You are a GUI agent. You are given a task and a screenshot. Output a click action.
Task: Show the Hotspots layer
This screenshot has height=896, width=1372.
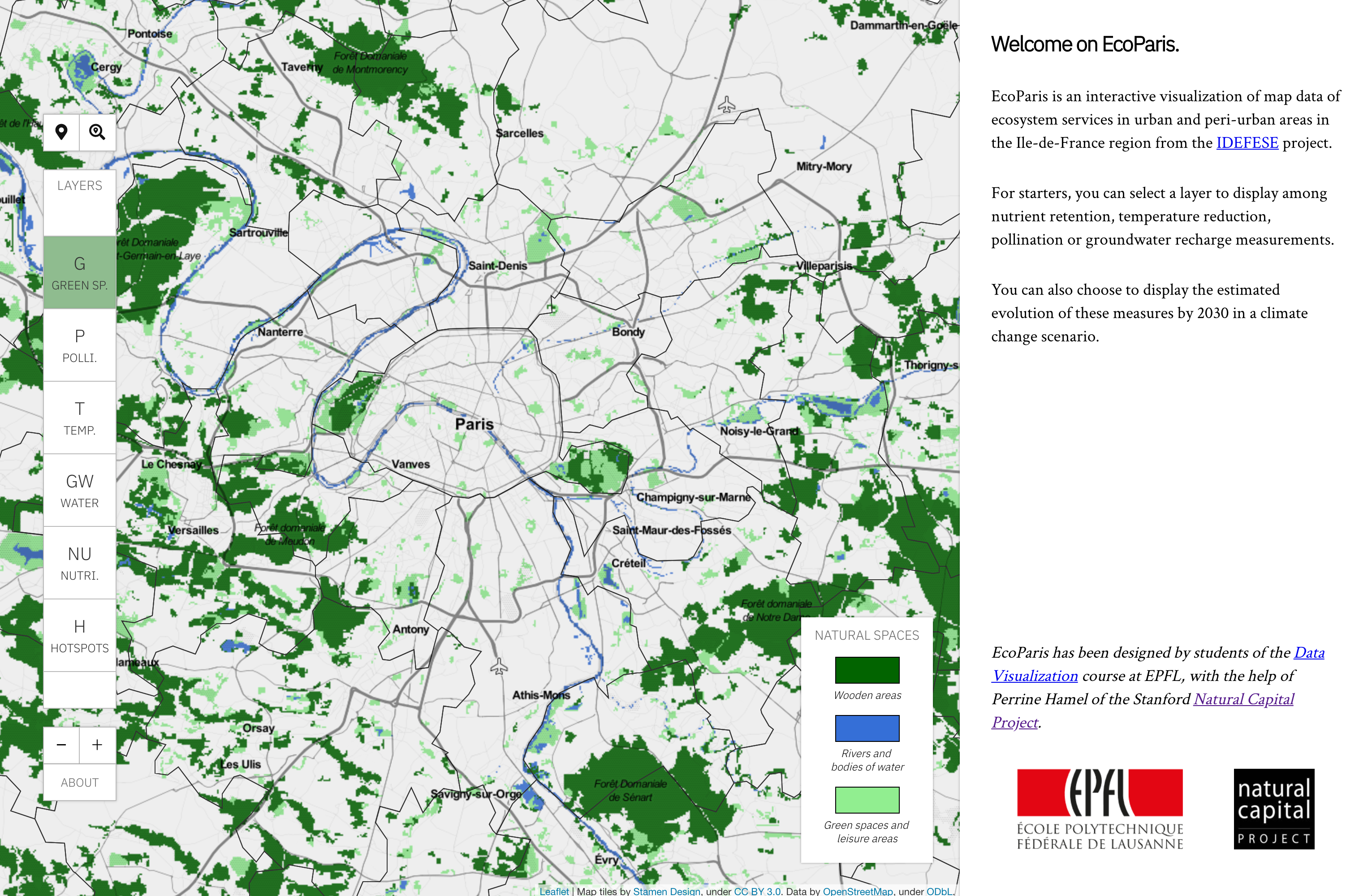pos(80,636)
